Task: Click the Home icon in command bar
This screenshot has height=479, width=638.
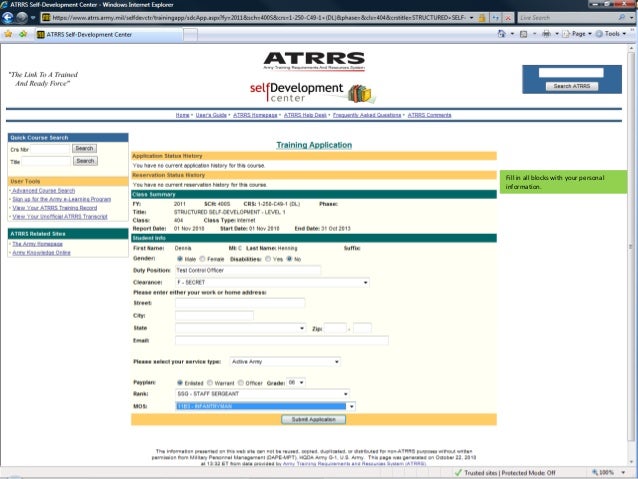Action: [x=502, y=34]
